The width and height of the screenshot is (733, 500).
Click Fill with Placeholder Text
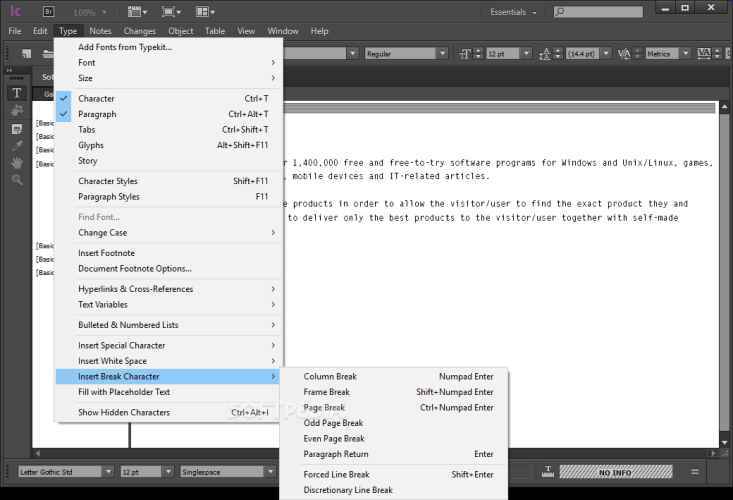tap(124, 392)
